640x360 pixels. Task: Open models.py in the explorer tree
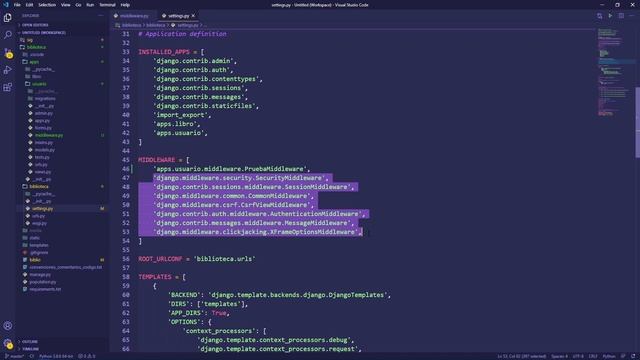click(44, 150)
